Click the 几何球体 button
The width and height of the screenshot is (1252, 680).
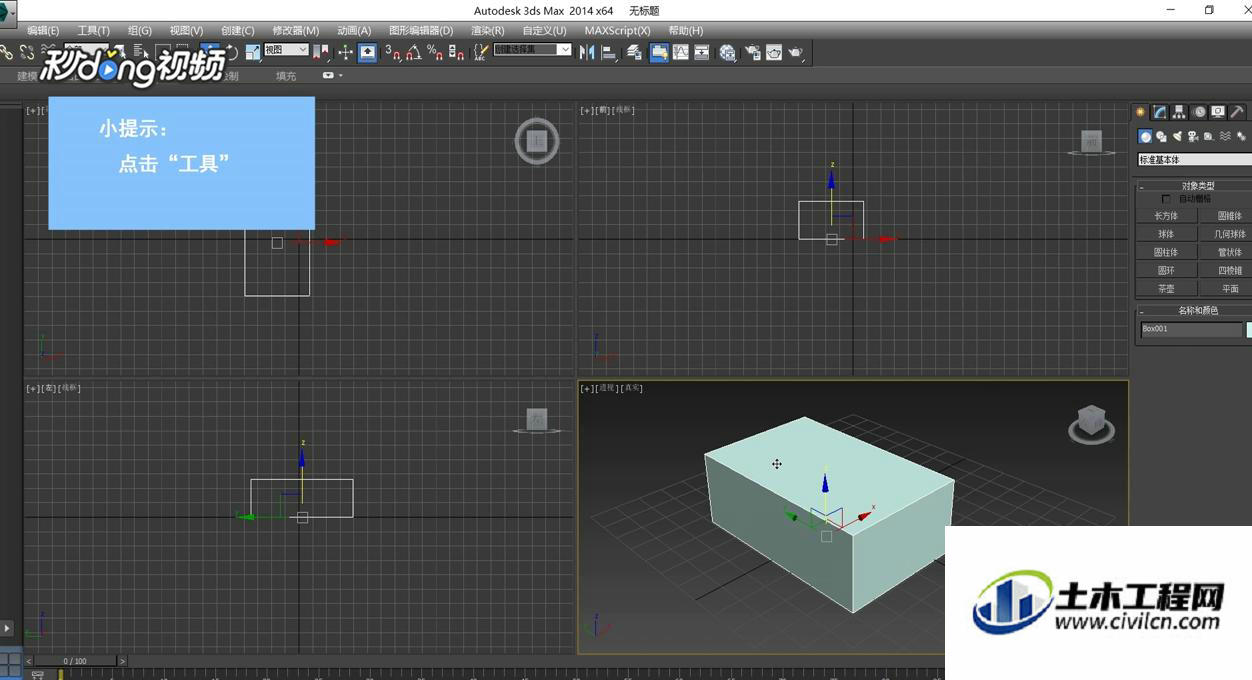click(x=1225, y=234)
